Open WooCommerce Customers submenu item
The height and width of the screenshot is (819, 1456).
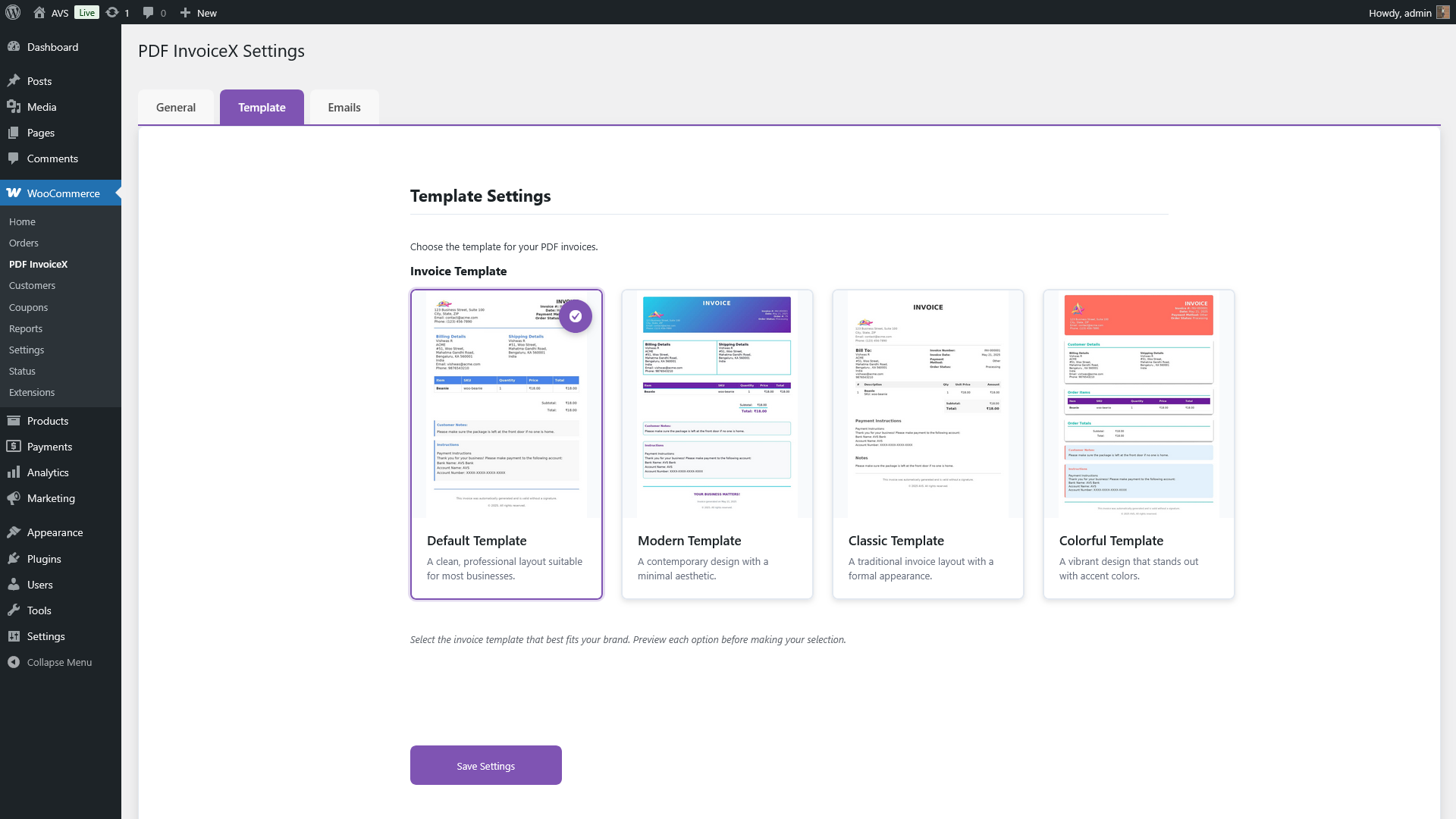(32, 285)
